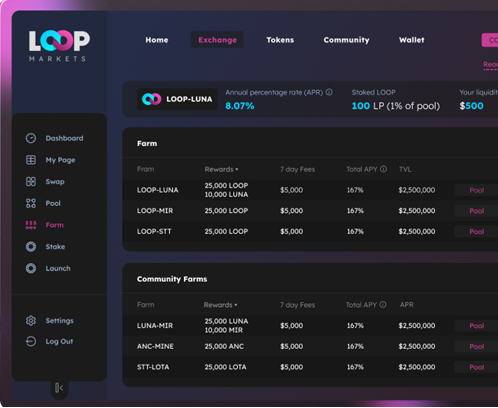Click the 25,000 LOTA rewards cell
This screenshot has height=408, width=498.
point(225,367)
